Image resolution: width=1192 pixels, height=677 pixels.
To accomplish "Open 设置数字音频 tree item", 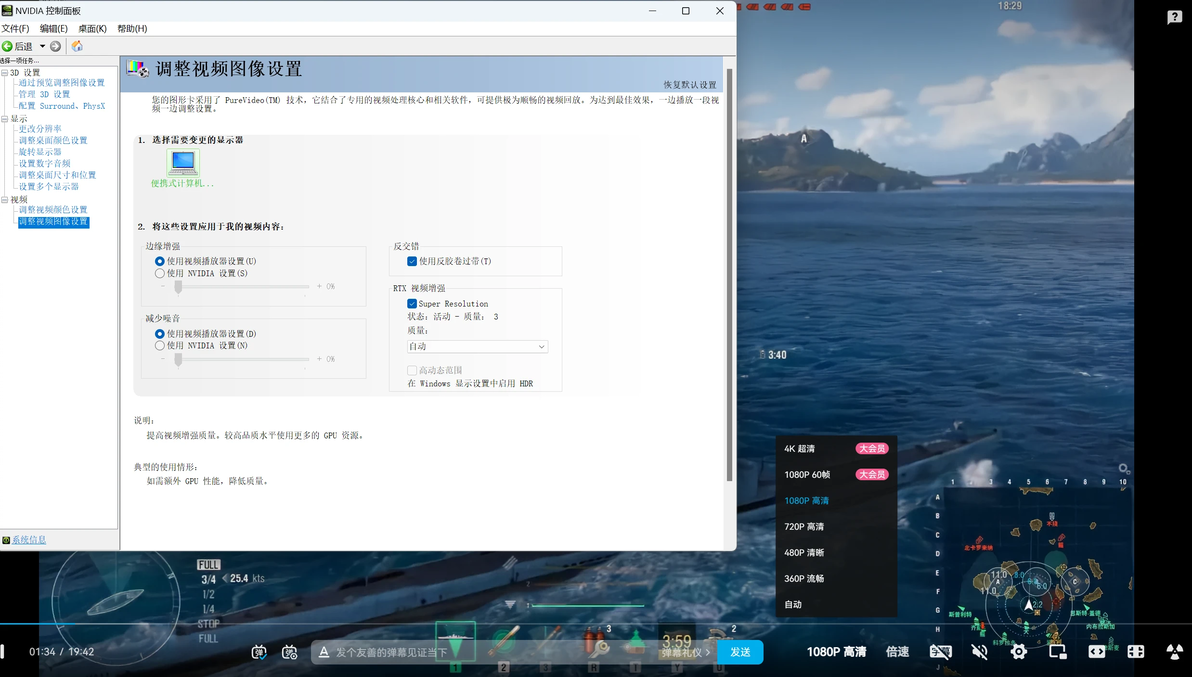I will tap(45, 163).
